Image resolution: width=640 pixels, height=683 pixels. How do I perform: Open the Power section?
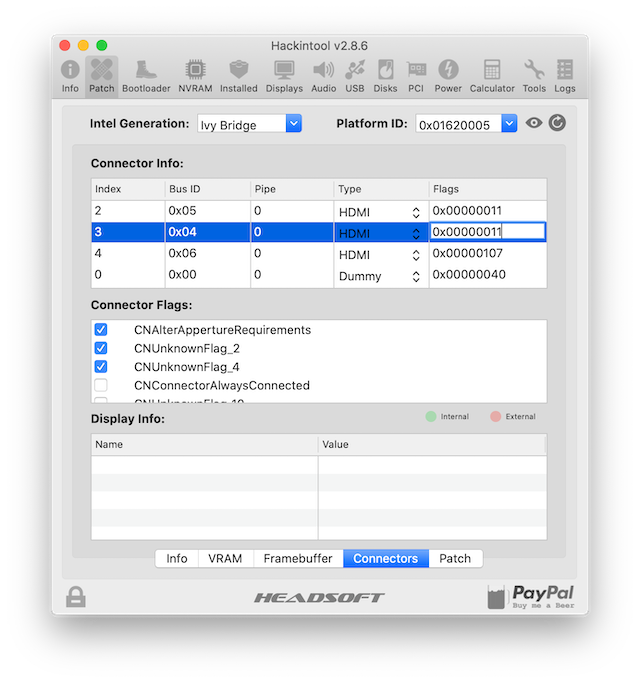coord(448,77)
